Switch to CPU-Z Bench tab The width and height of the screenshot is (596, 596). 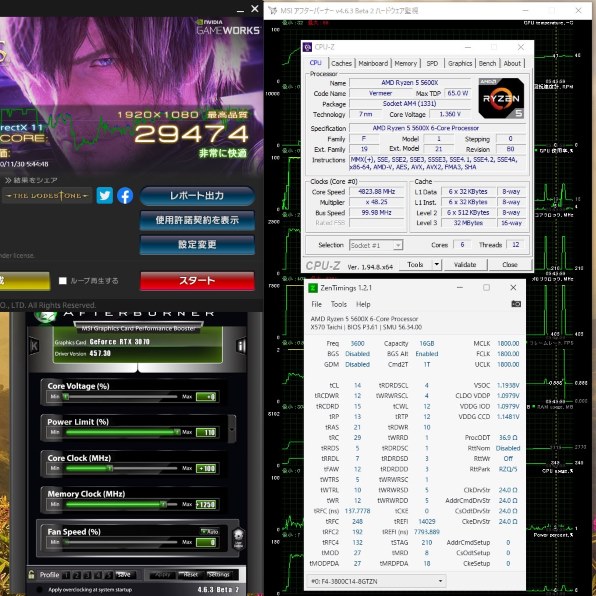pyautogui.click(x=487, y=63)
